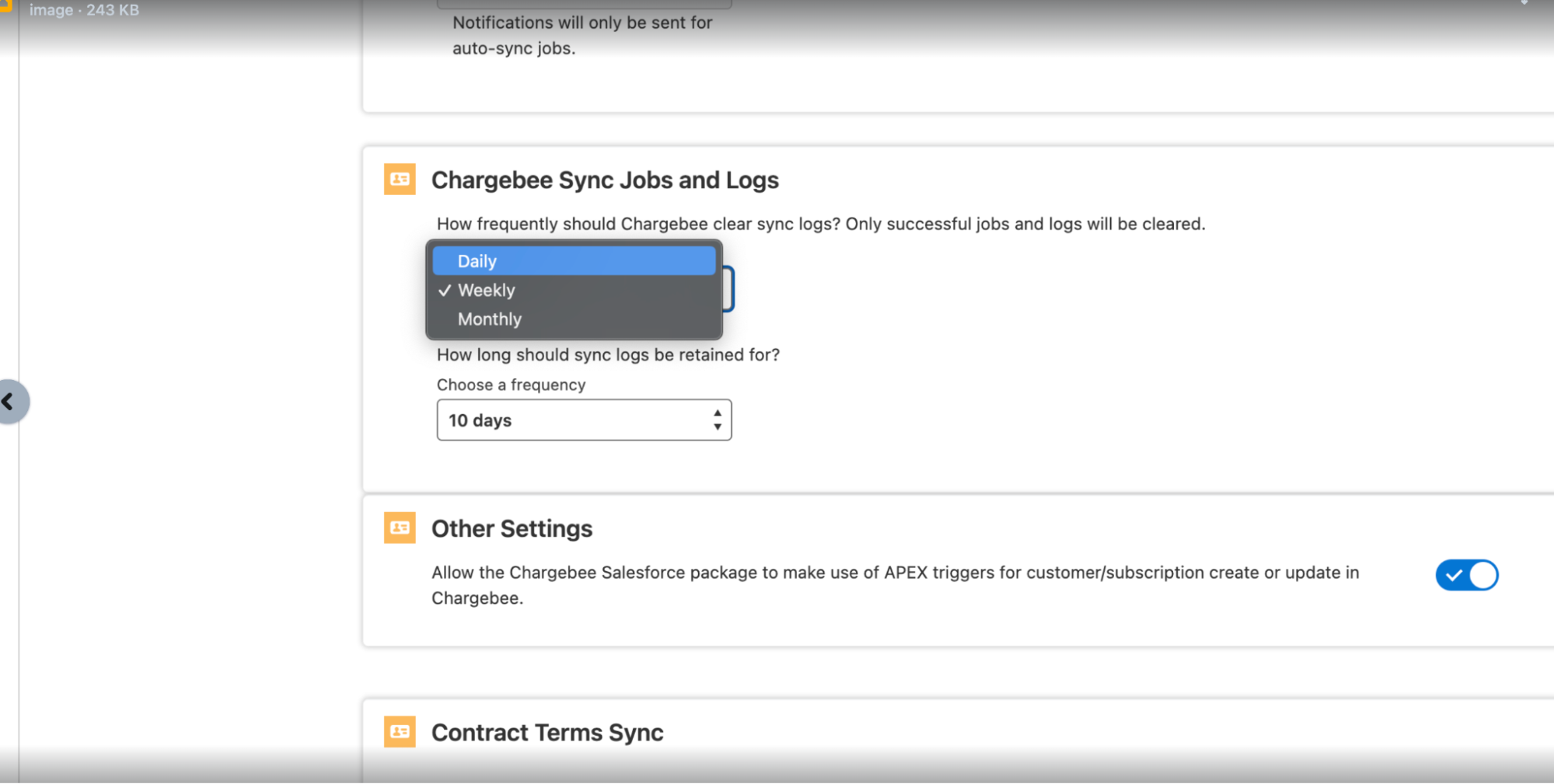Click 'How long should sync logs be retained' text
The width and height of the screenshot is (1554, 784).
(x=607, y=355)
